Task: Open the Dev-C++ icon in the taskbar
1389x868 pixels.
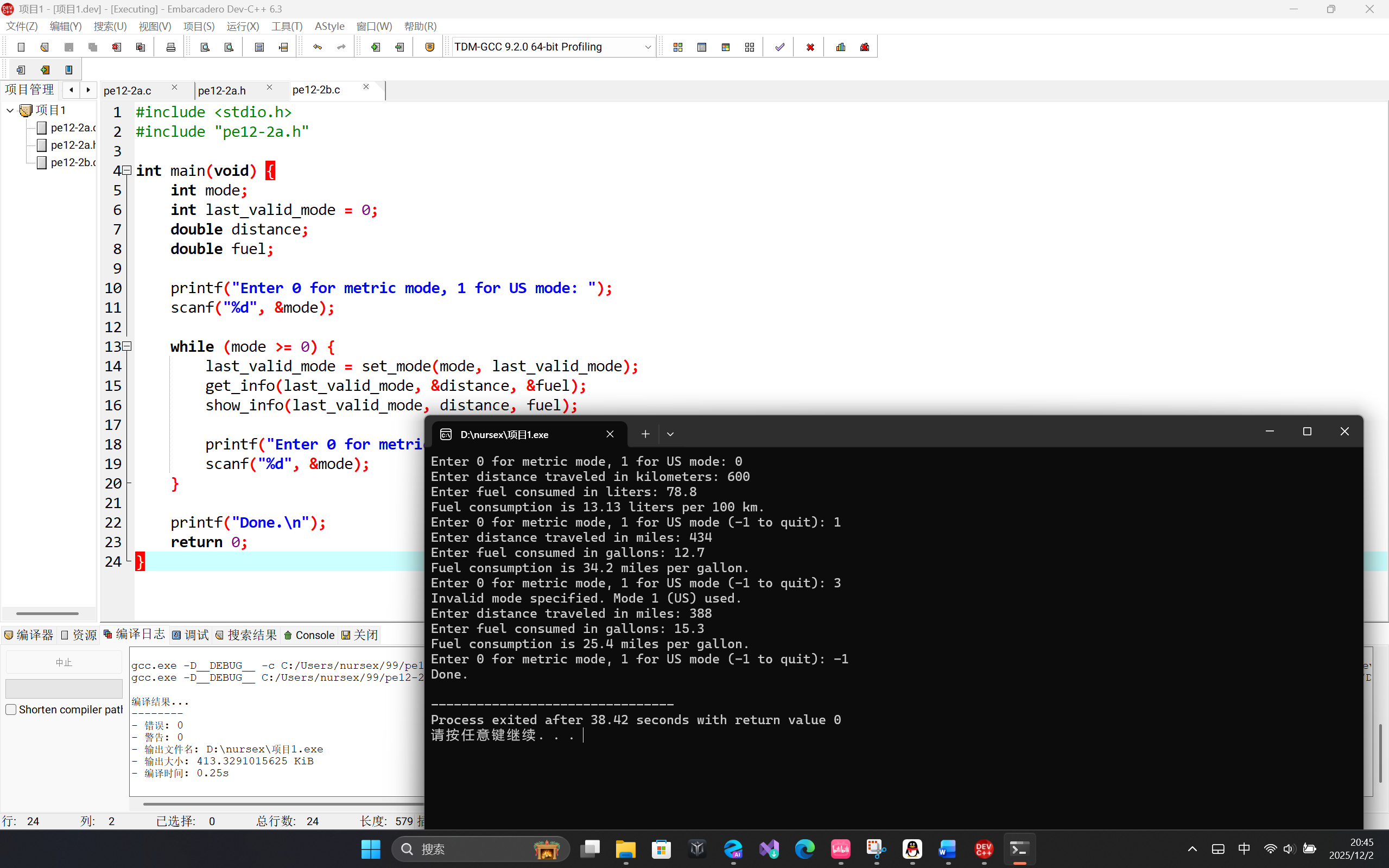Action: tap(984, 849)
